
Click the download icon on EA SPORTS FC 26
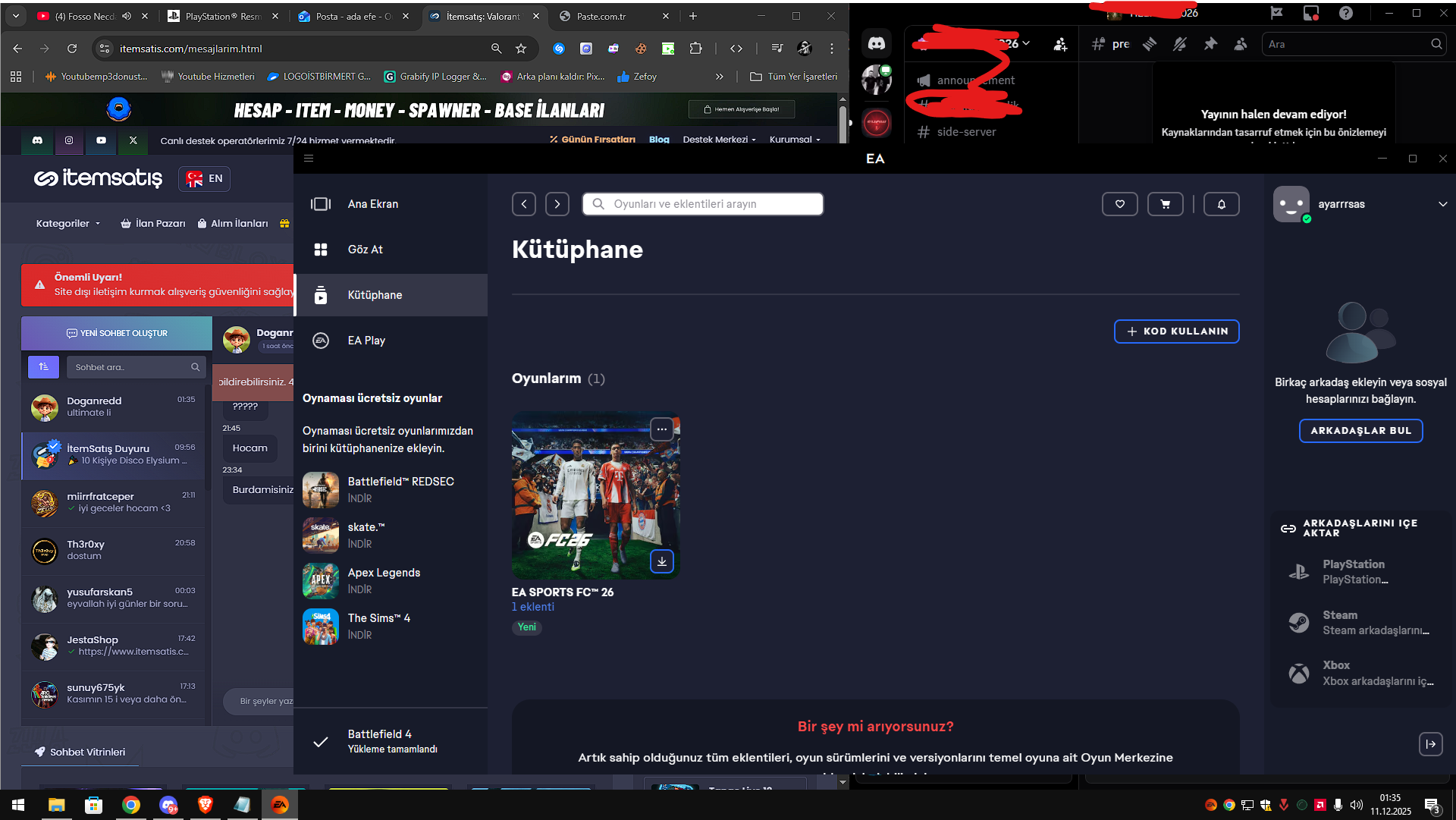pos(662,561)
